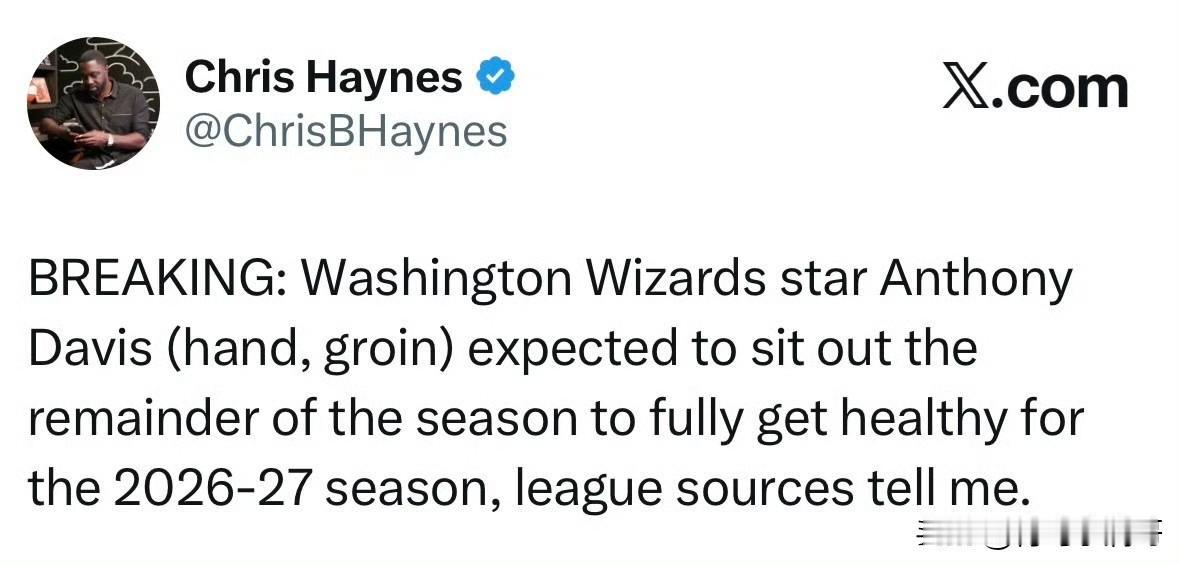
Task: Click the word "star" before Anthony
Action: click(823, 281)
